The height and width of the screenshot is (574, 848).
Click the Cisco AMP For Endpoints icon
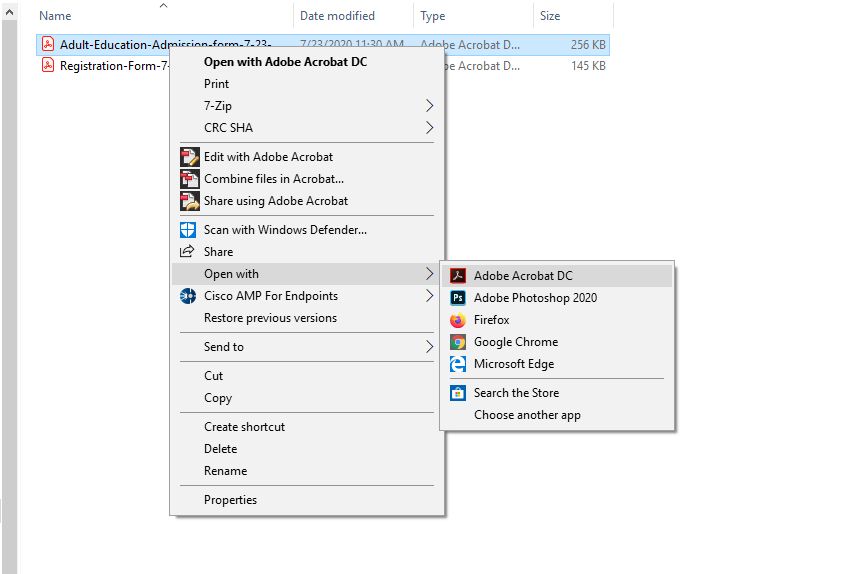point(188,296)
